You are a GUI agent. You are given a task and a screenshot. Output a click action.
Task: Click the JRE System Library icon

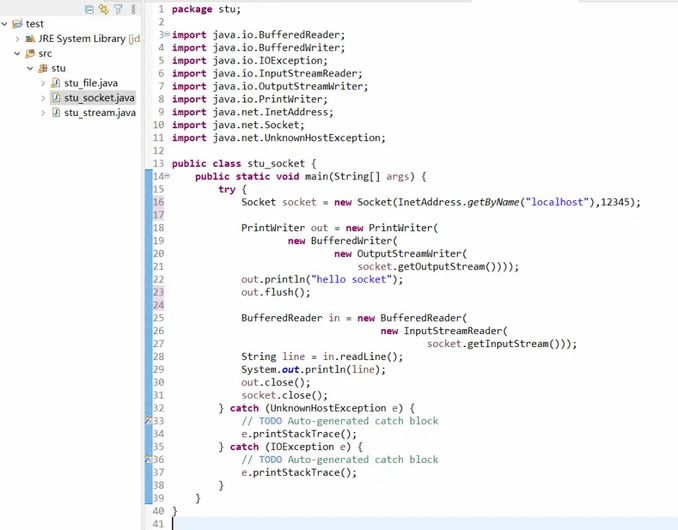point(30,38)
